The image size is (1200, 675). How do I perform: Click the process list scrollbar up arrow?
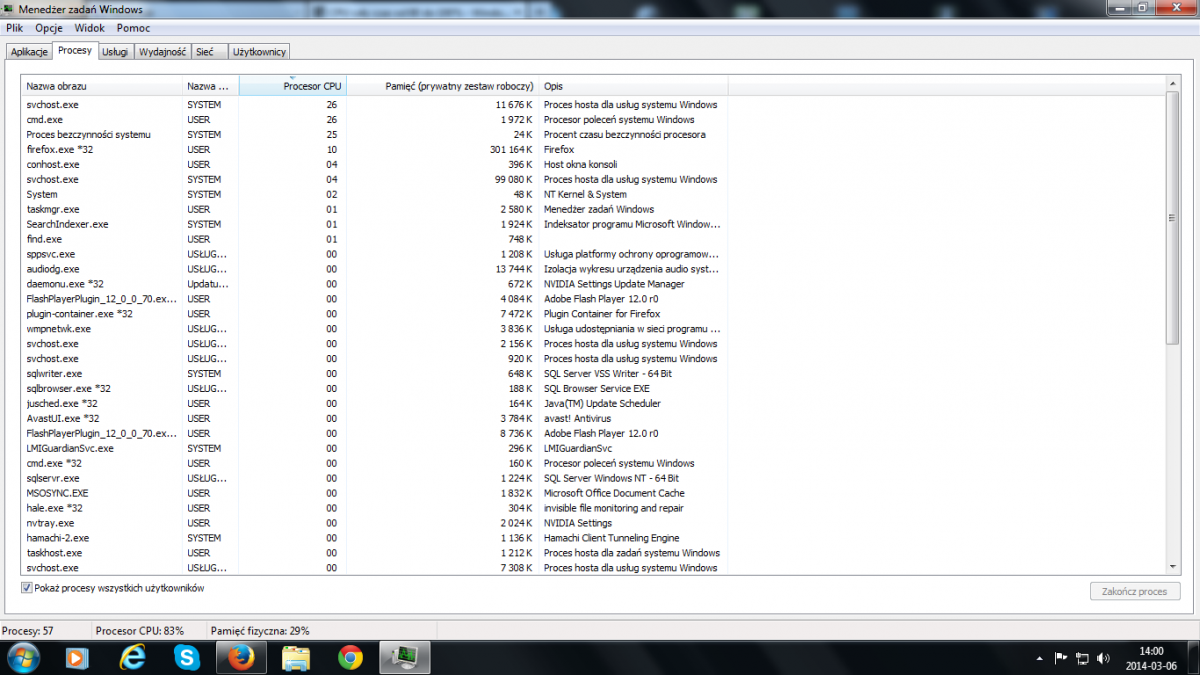(x=1173, y=82)
